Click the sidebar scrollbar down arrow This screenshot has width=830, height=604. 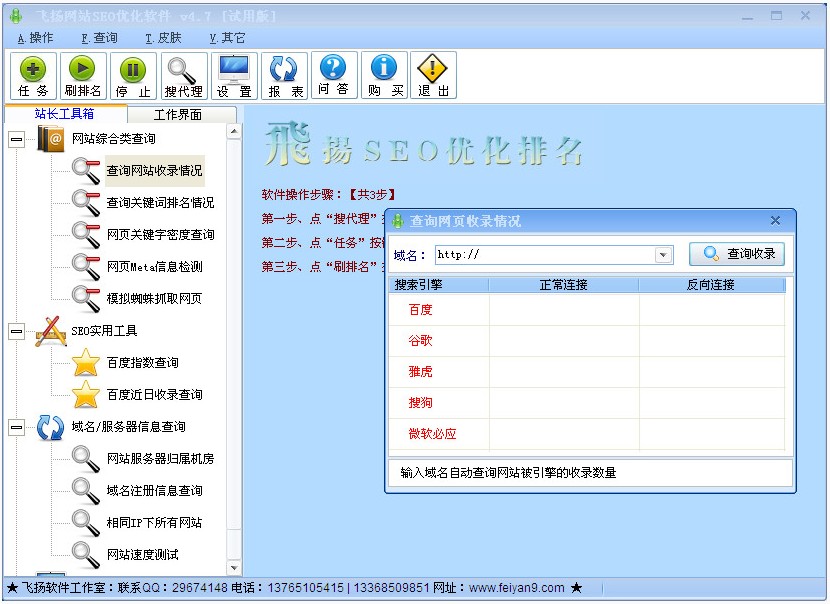click(234, 568)
